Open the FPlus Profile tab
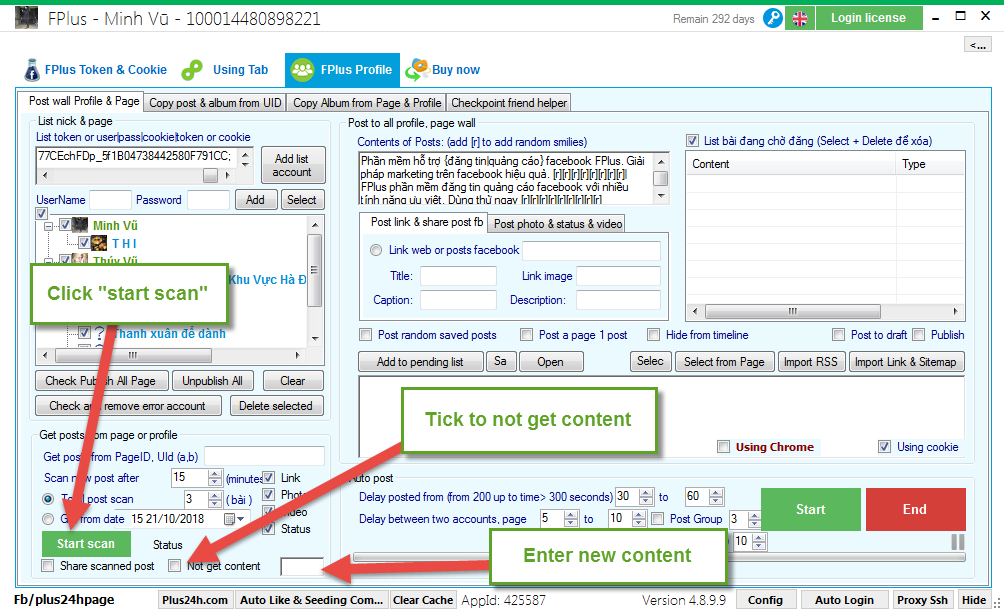The width and height of the screenshot is (1004, 612). point(342,70)
